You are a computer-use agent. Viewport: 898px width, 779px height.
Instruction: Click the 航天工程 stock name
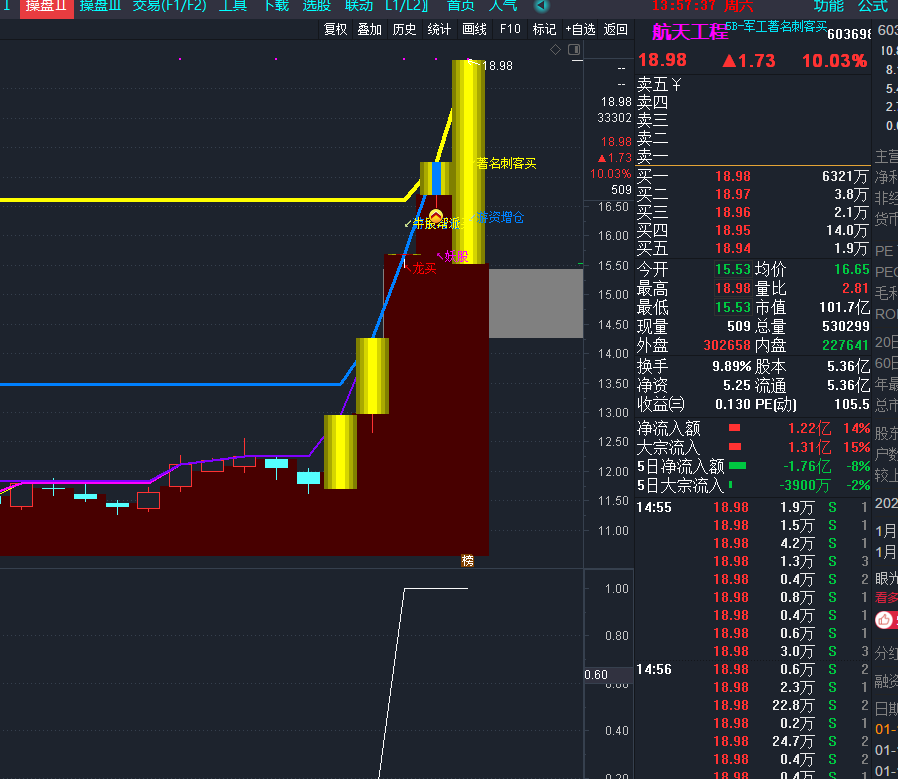pyautogui.click(x=690, y=32)
